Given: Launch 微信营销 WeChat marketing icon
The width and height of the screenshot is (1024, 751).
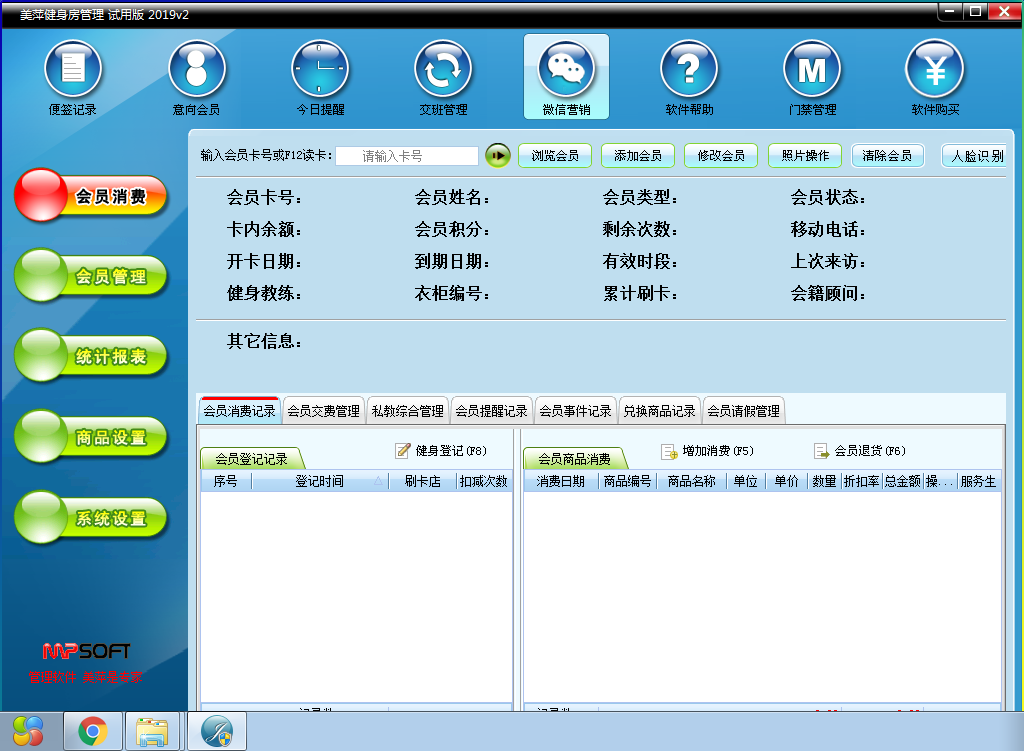Looking at the screenshot, I should point(566,70).
